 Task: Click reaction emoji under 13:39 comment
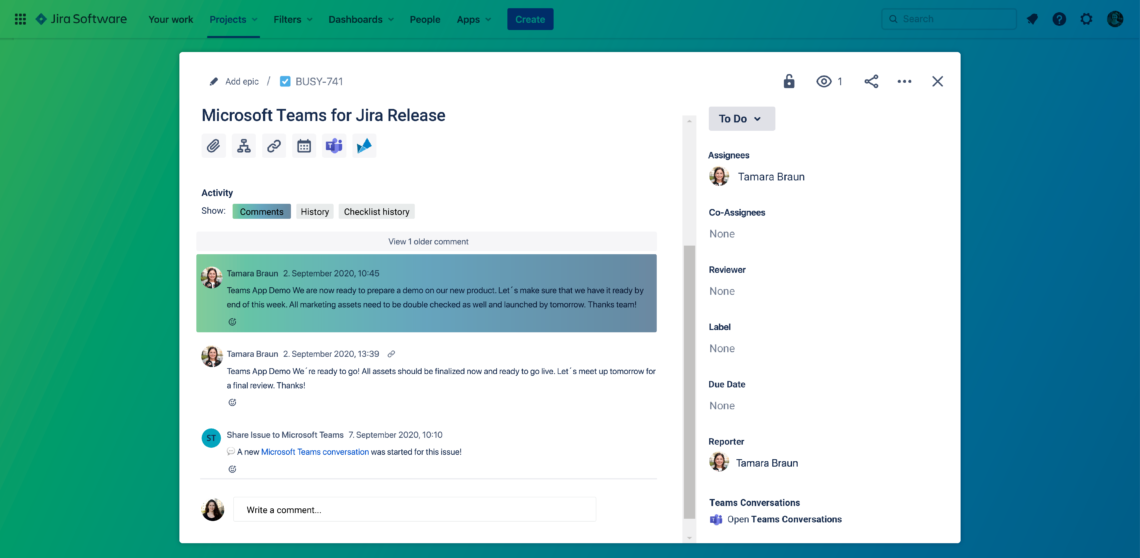pos(233,402)
